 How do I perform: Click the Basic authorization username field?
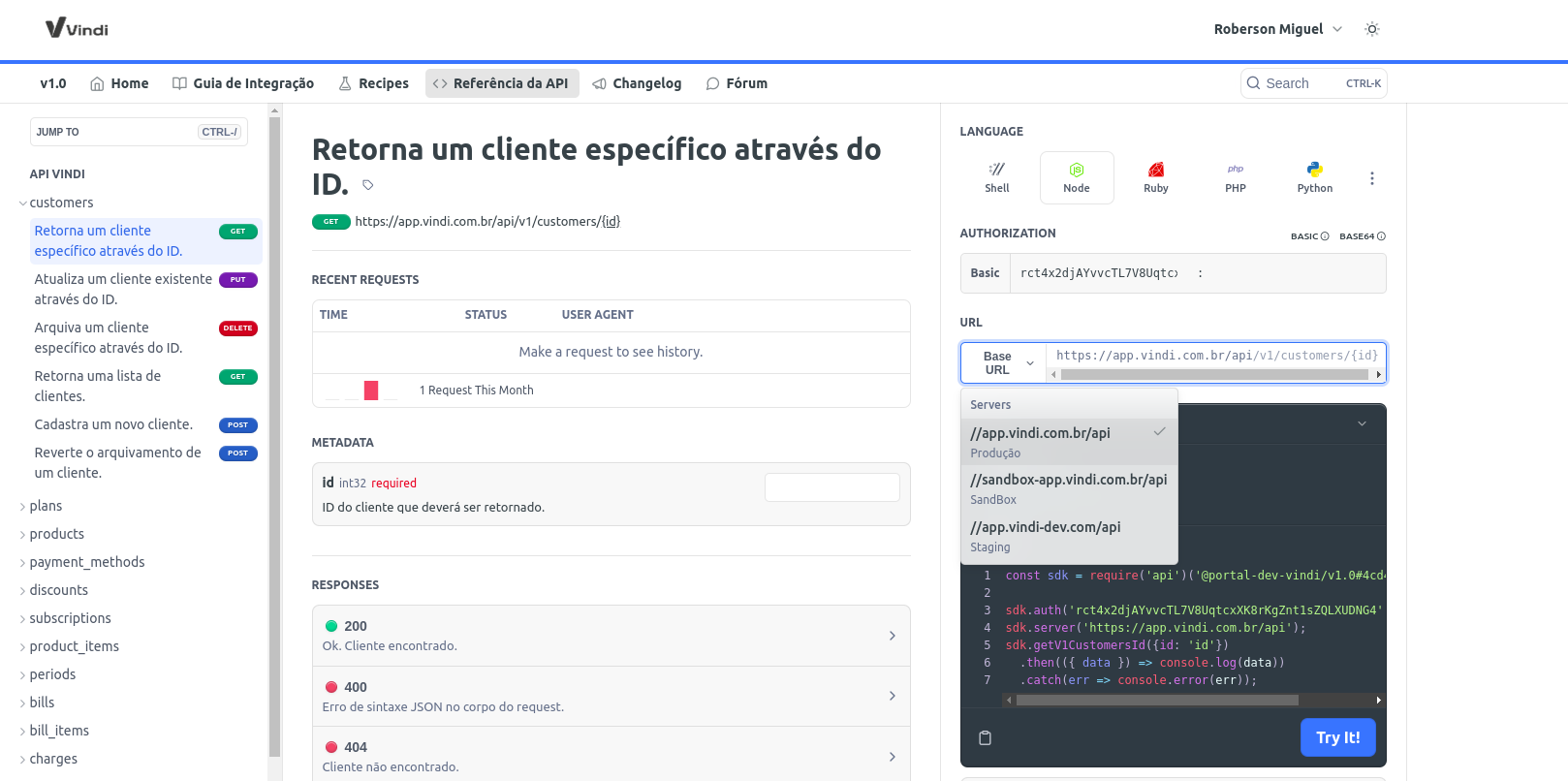click(x=1099, y=273)
